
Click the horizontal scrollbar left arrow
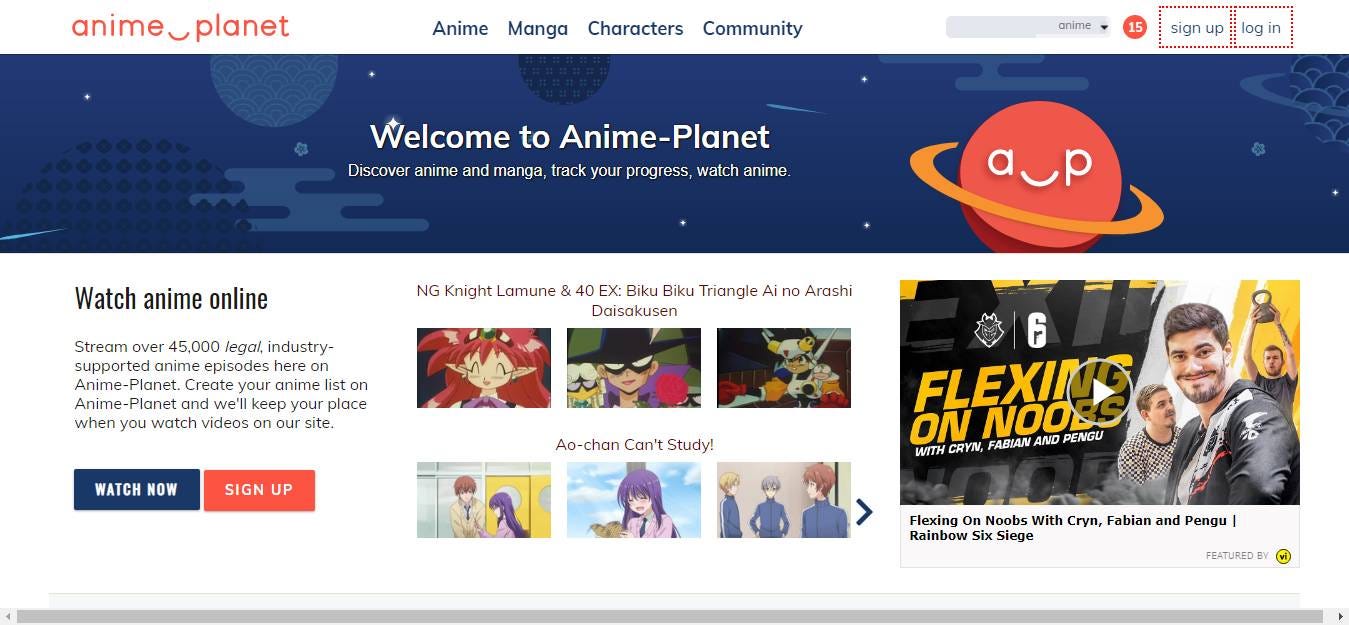pyautogui.click(x=8, y=617)
